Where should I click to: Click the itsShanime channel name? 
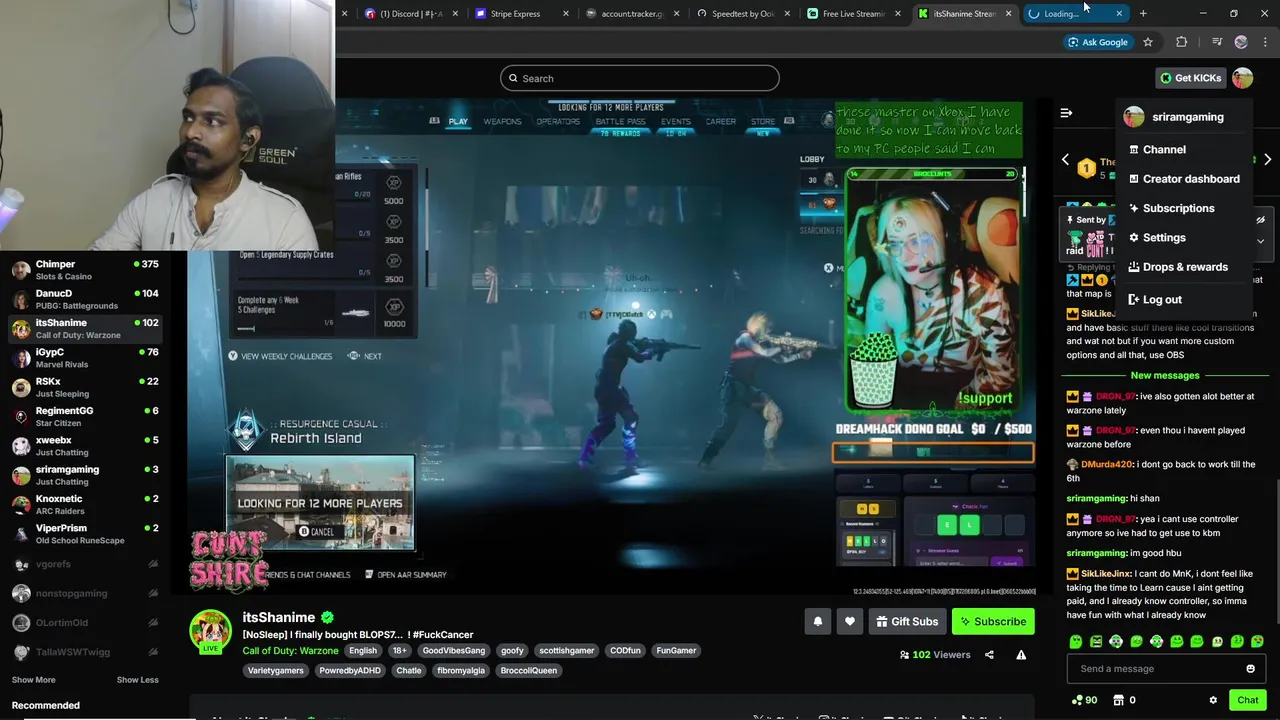pyautogui.click(x=279, y=618)
